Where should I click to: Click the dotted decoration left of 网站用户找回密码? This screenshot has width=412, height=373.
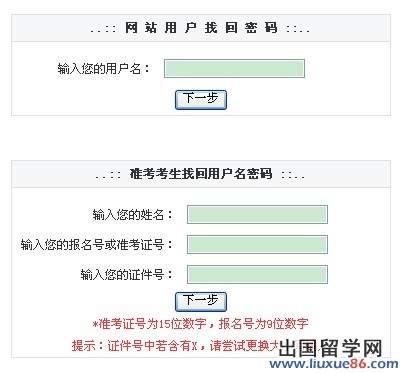[x=103, y=29]
